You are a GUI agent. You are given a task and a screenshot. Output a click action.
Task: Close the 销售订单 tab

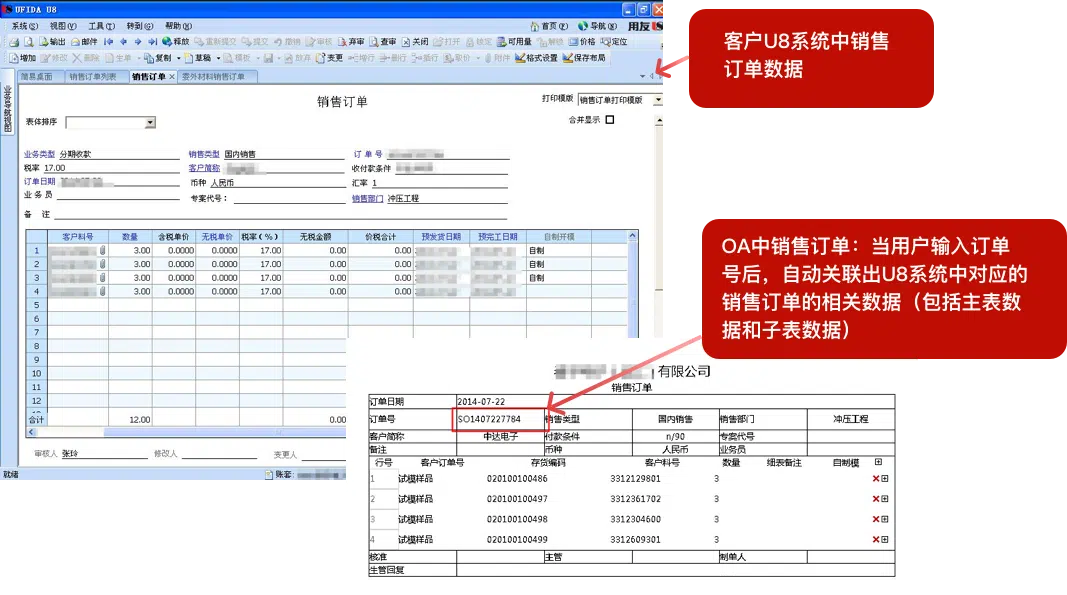point(172,77)
